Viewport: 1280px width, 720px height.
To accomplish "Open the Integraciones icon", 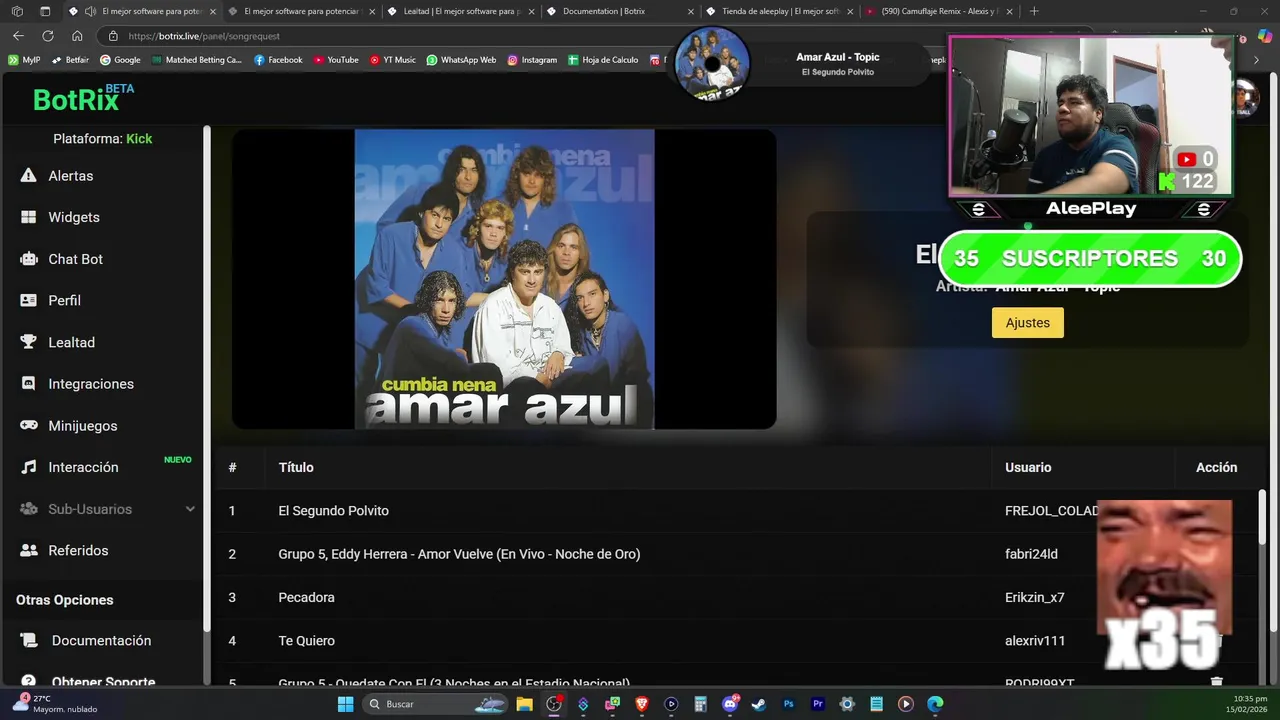I will click(29, 384).
